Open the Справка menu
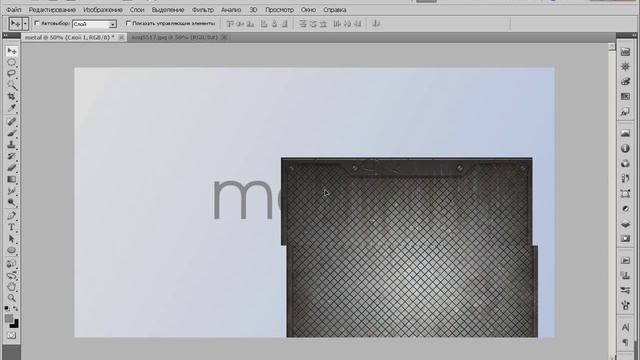Viewport: 640px width, 360px height. (x=335, y=9)
